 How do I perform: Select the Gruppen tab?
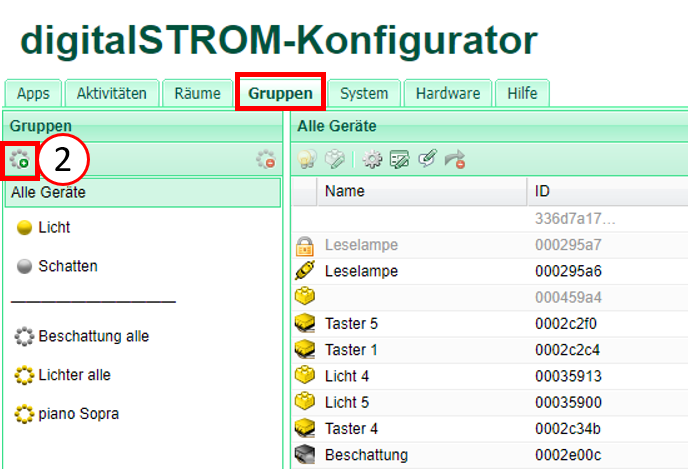click(280, 93)
